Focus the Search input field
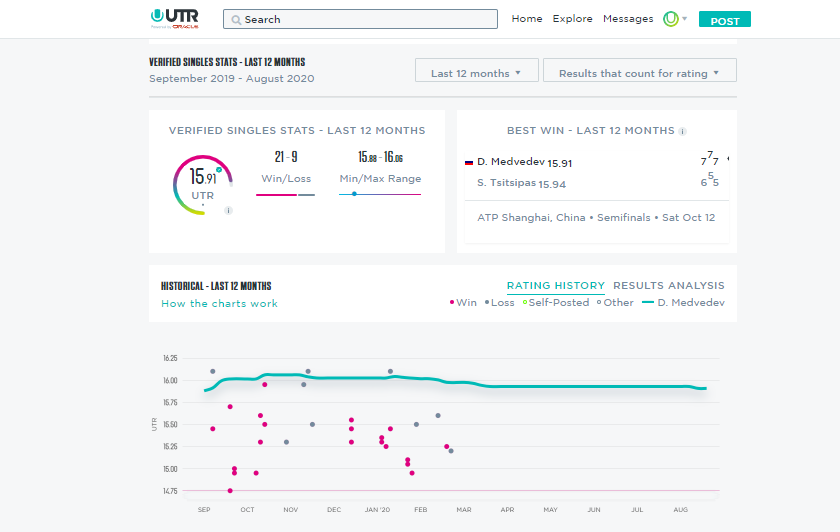 point(360,19)
